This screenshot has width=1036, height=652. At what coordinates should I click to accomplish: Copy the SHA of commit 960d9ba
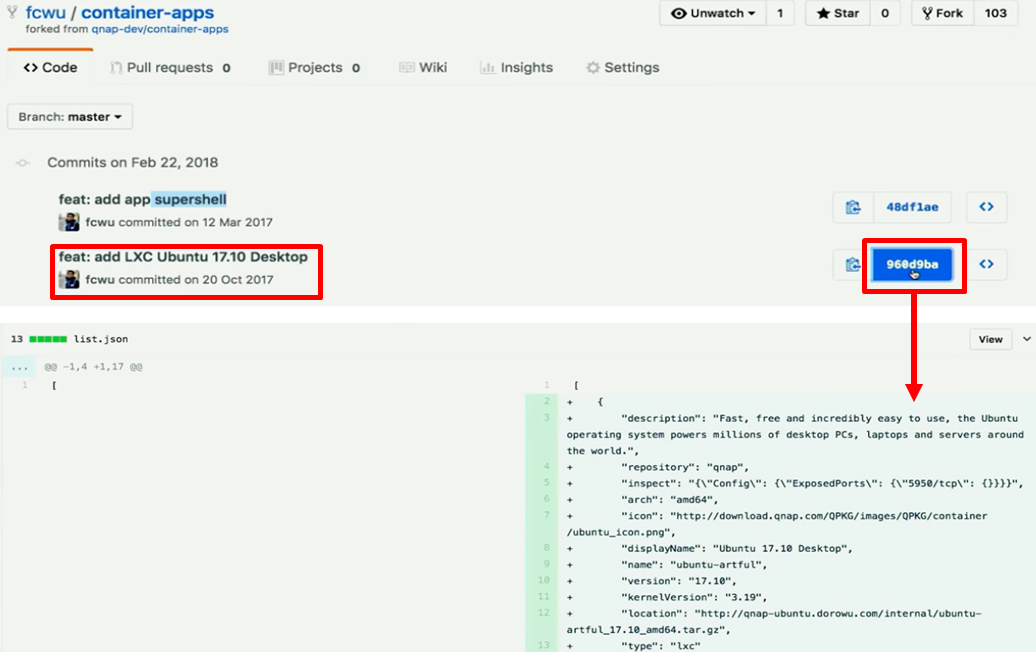click(851, 264)
